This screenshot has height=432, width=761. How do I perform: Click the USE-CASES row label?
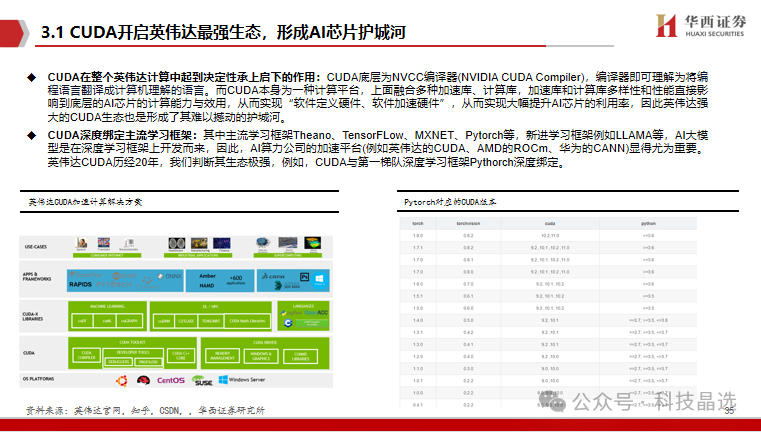pos(36,247)
